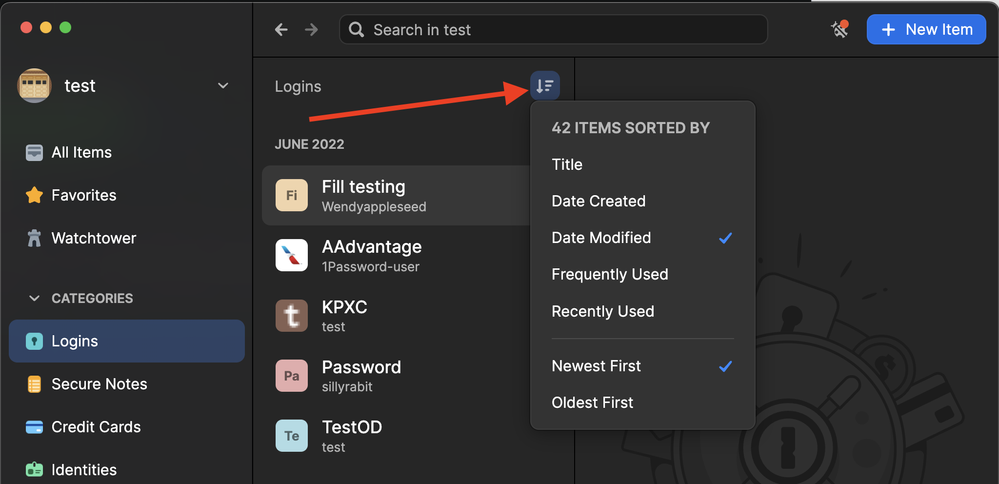Viewport: 999px width, 484px height.
Task: Collapse the Categories section
Action: [x=34, y=298]
